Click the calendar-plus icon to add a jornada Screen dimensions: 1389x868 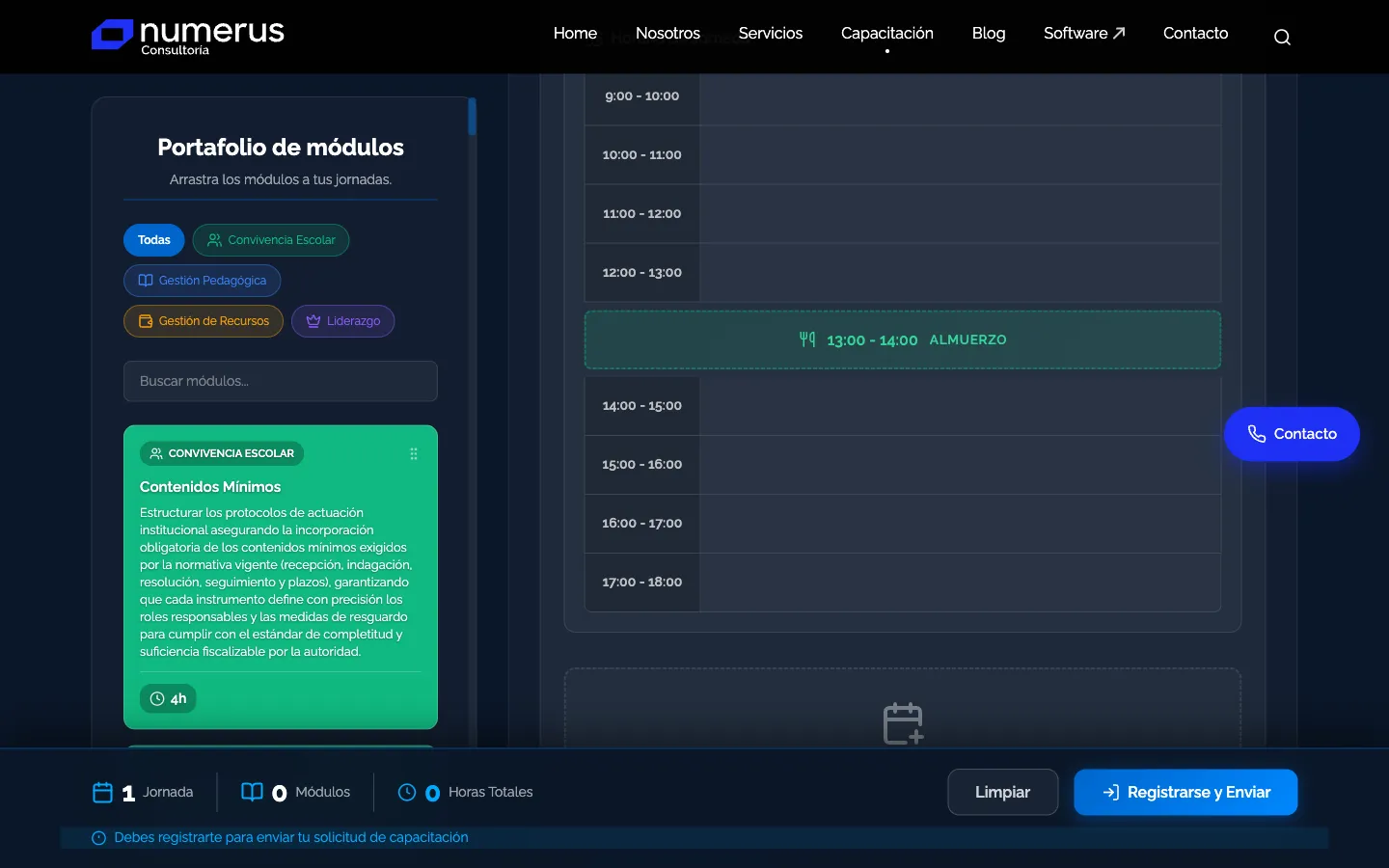pos(903,723)
